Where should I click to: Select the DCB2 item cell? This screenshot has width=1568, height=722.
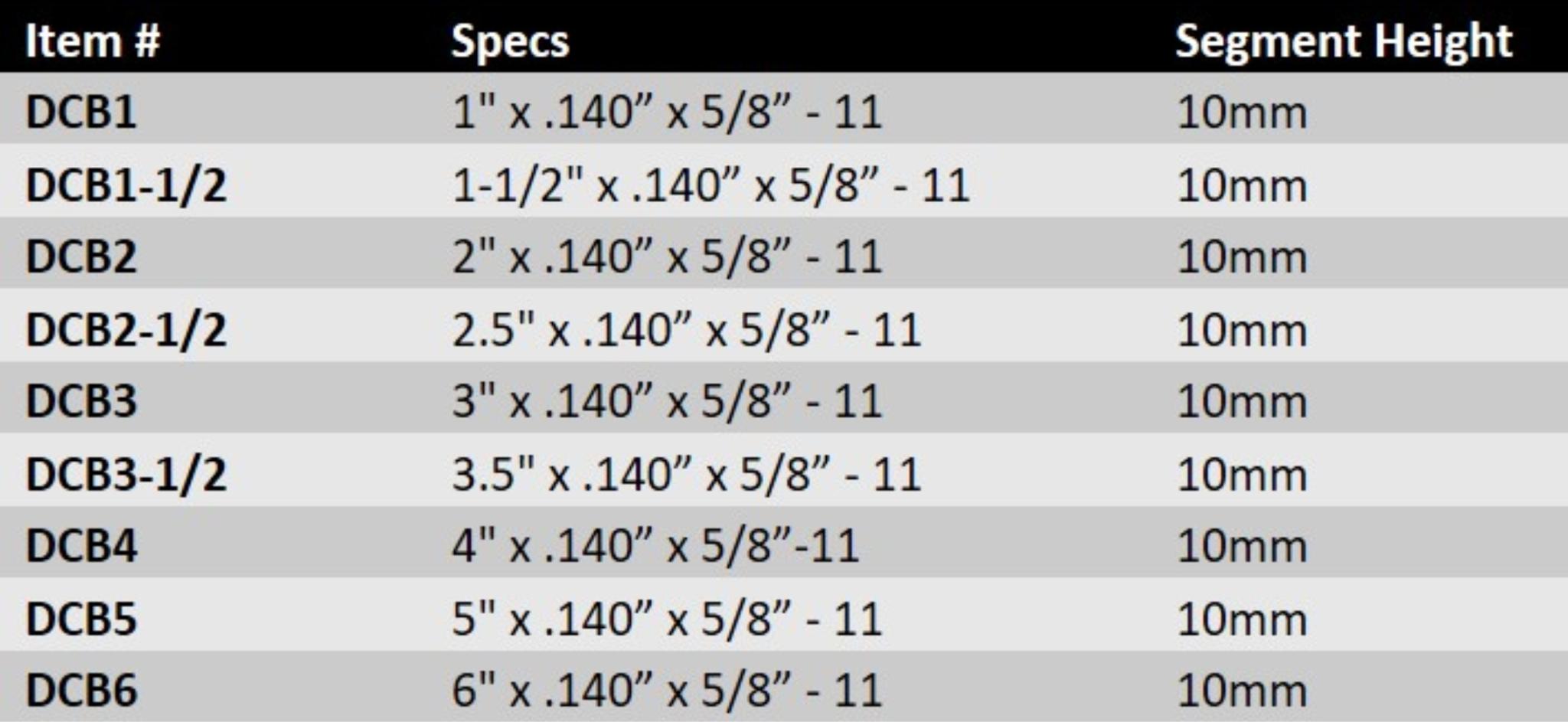coord(81,256)
